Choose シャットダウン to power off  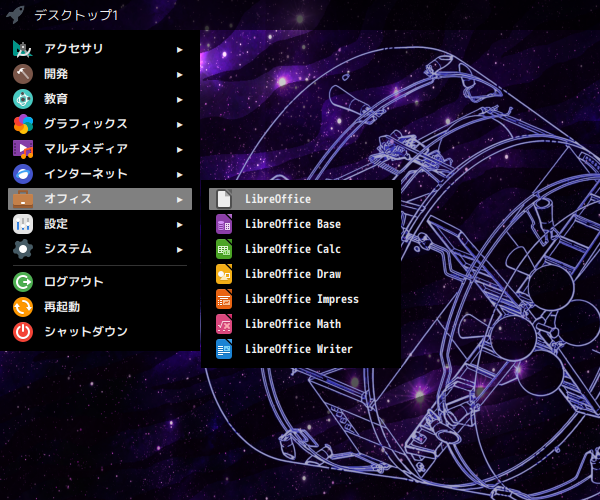coord(100,332)
